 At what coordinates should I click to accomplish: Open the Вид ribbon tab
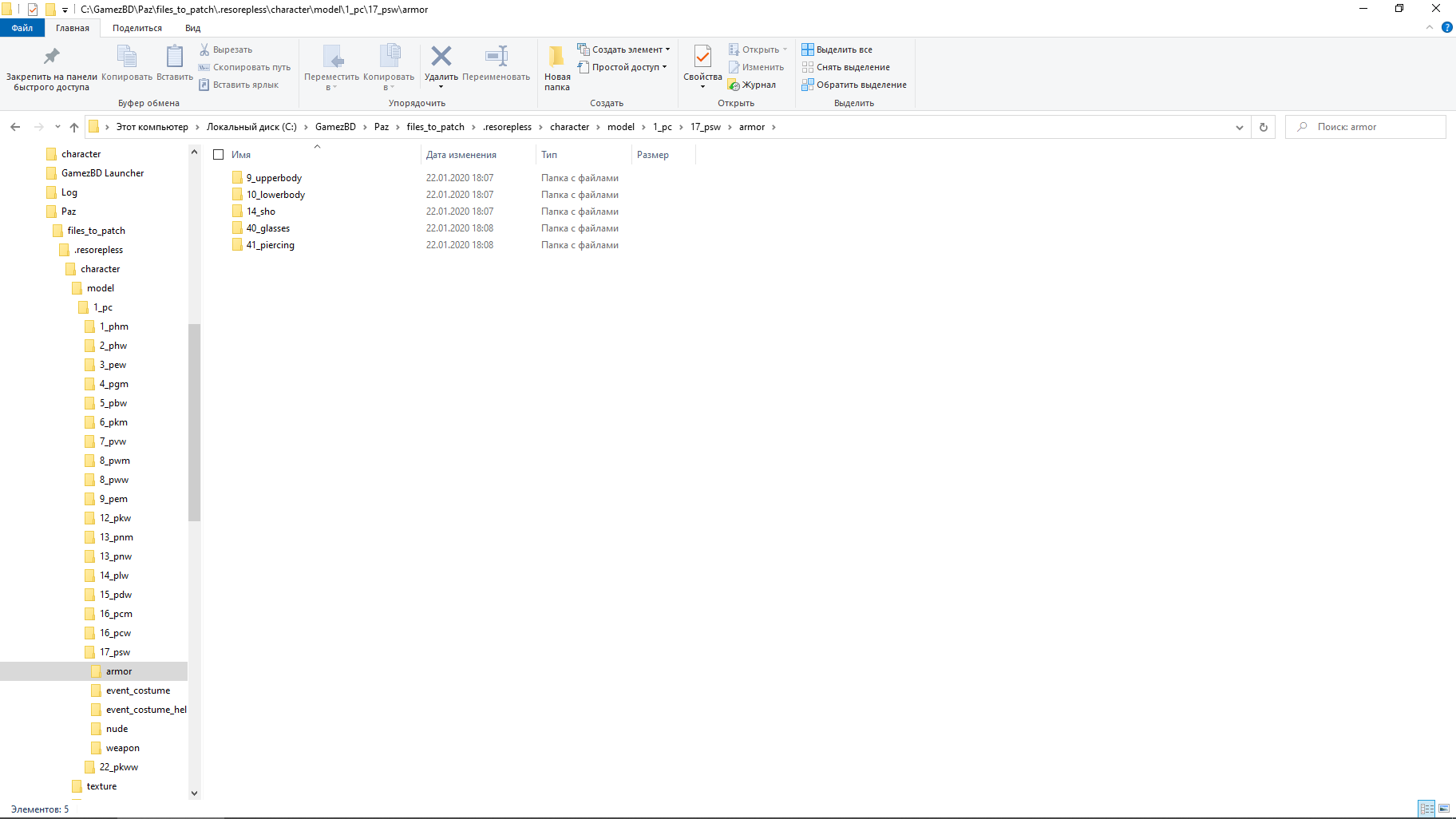[192, 28]
